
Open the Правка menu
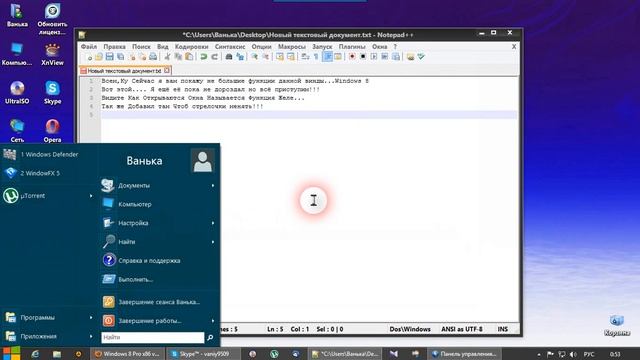[x=114, y=47]
